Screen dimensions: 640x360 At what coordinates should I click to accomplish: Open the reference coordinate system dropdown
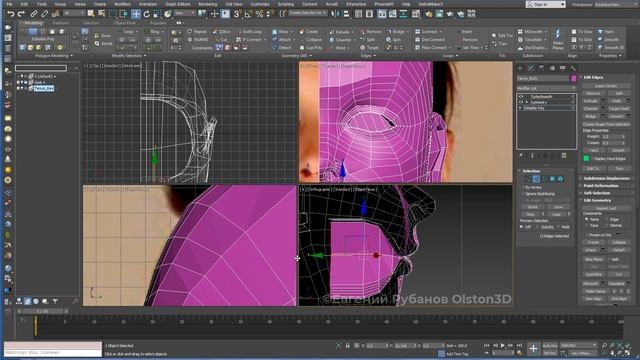(x=185, y=13)
